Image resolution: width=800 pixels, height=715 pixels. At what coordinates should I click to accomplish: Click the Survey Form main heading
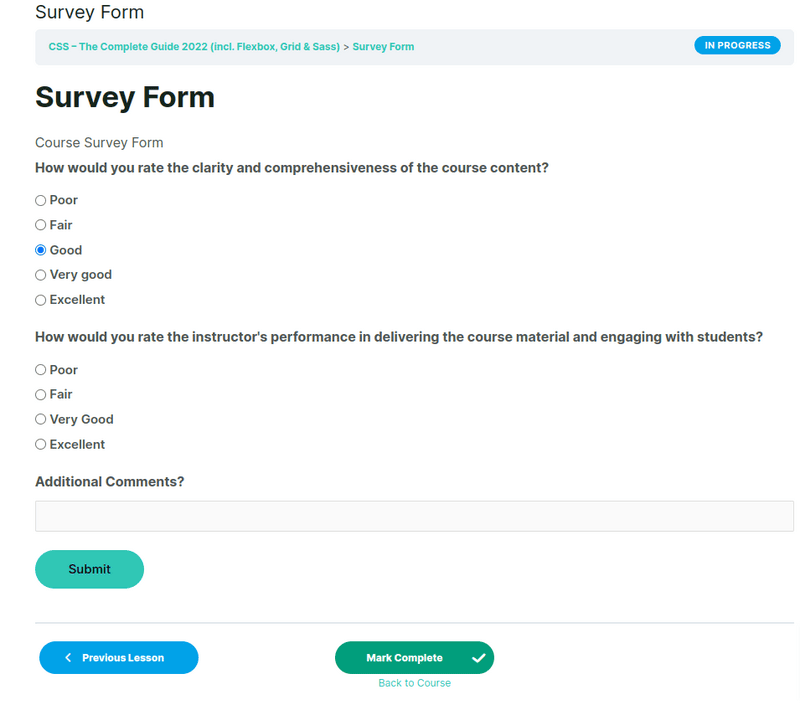125,97
